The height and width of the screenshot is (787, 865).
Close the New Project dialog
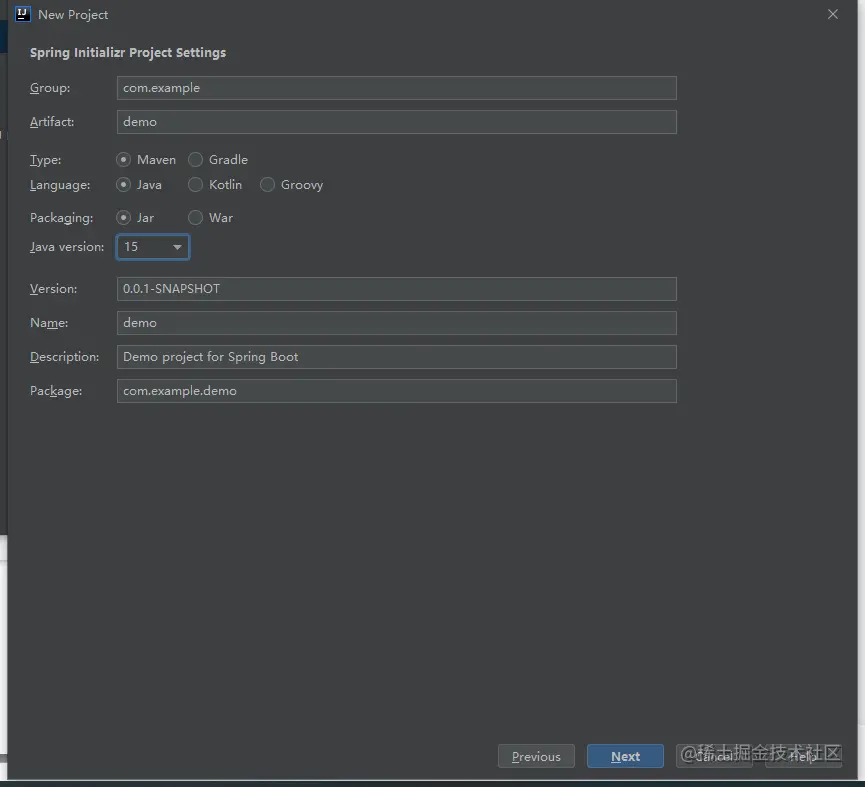click(x=832, y=14)
